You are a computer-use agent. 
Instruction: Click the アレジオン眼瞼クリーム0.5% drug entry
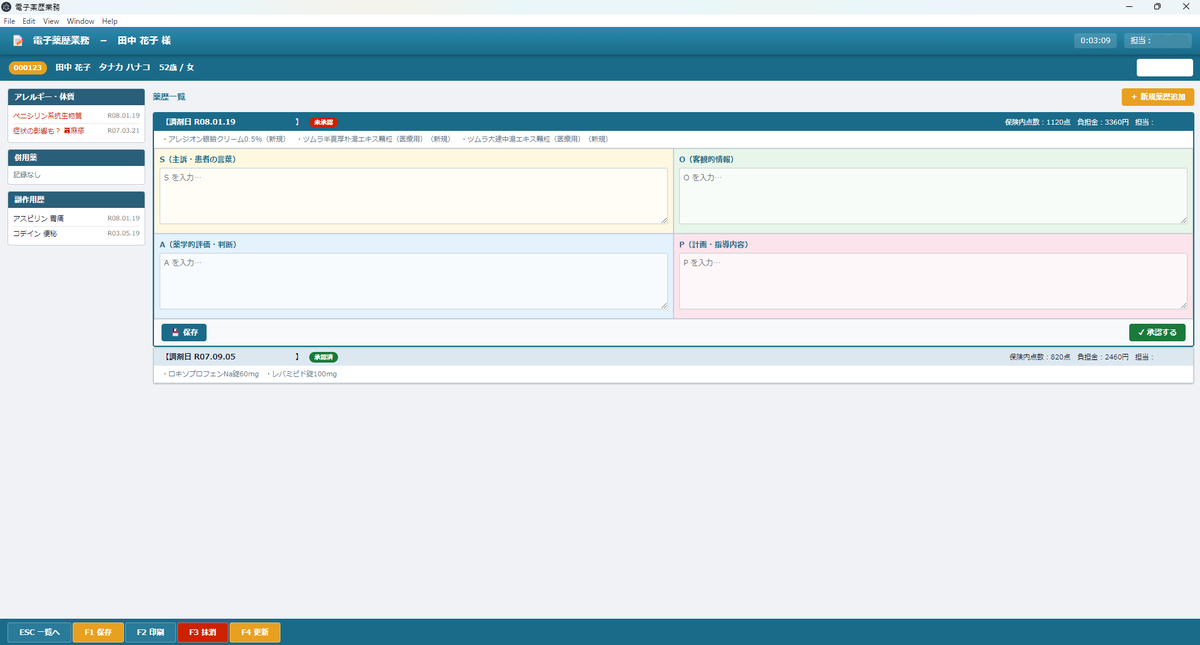225,139
